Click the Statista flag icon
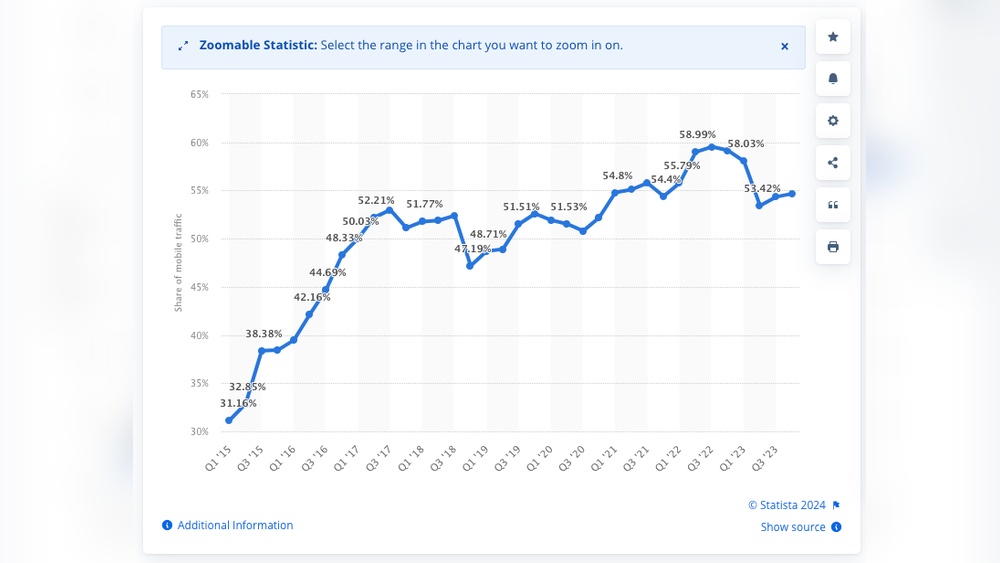This screenshot has width=1000, height=563. pyautogui.click(x=836, y=505)
